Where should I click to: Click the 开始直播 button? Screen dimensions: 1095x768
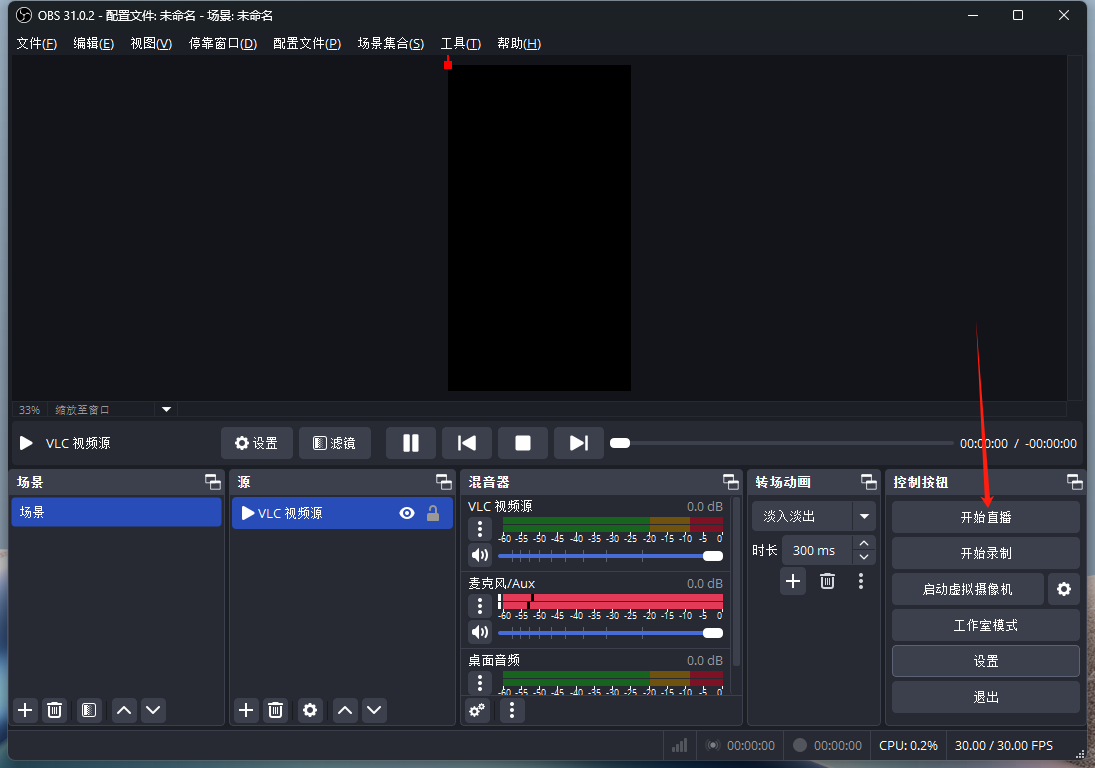point(985,517)
